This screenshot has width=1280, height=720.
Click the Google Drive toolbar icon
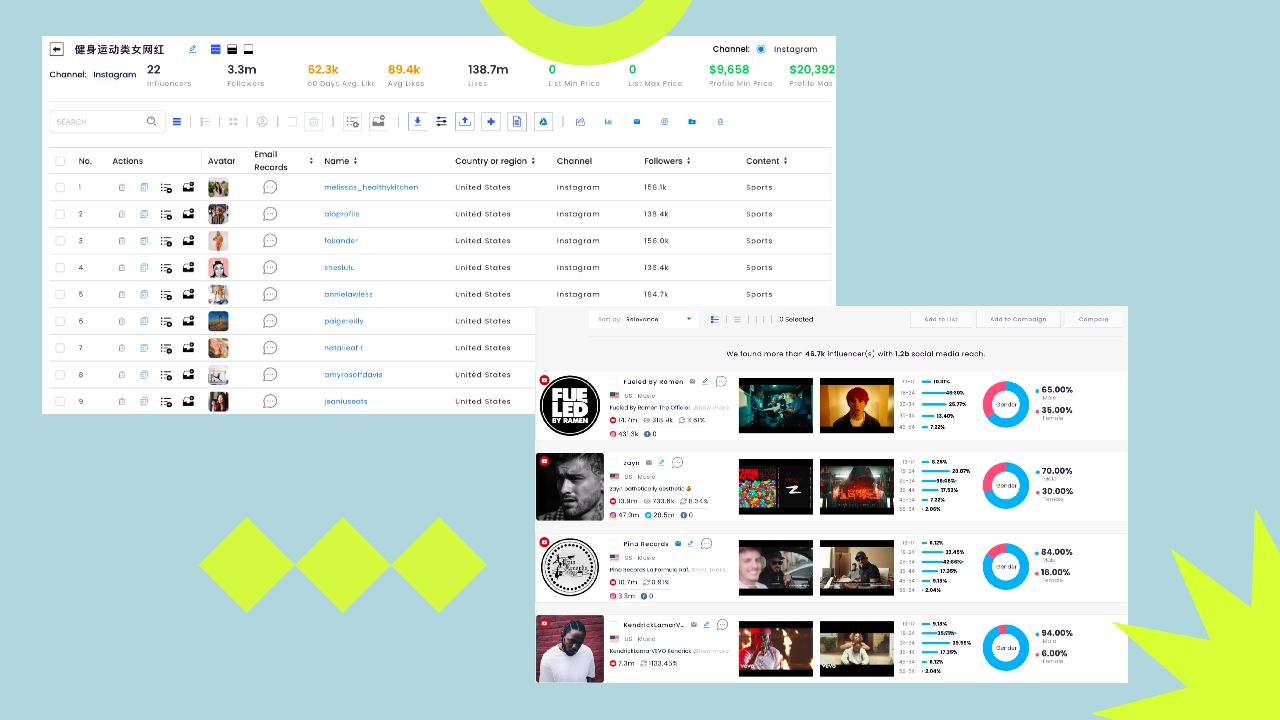click(543, 122)
